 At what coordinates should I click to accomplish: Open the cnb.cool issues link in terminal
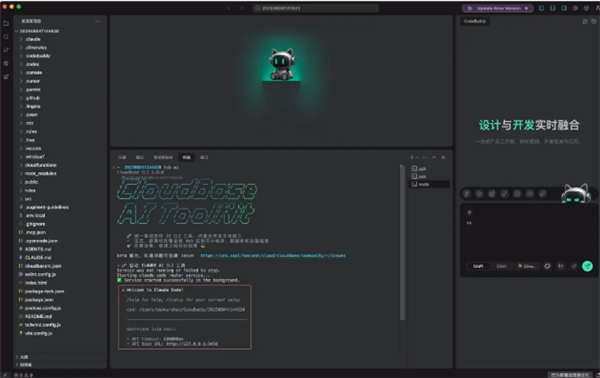pyautogui.click(x=273, y=256)
